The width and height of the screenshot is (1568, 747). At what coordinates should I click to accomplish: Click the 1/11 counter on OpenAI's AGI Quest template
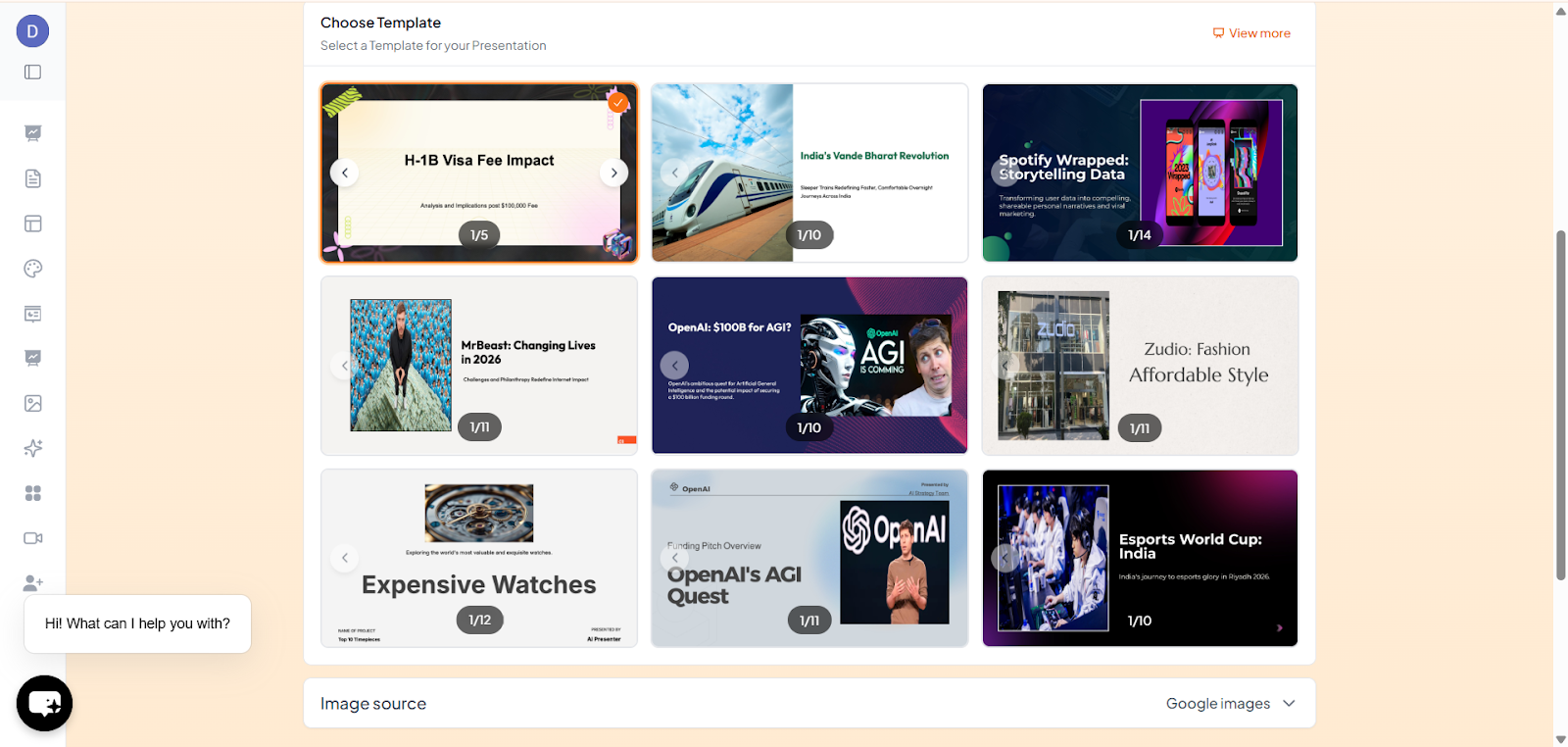[809, 620]
